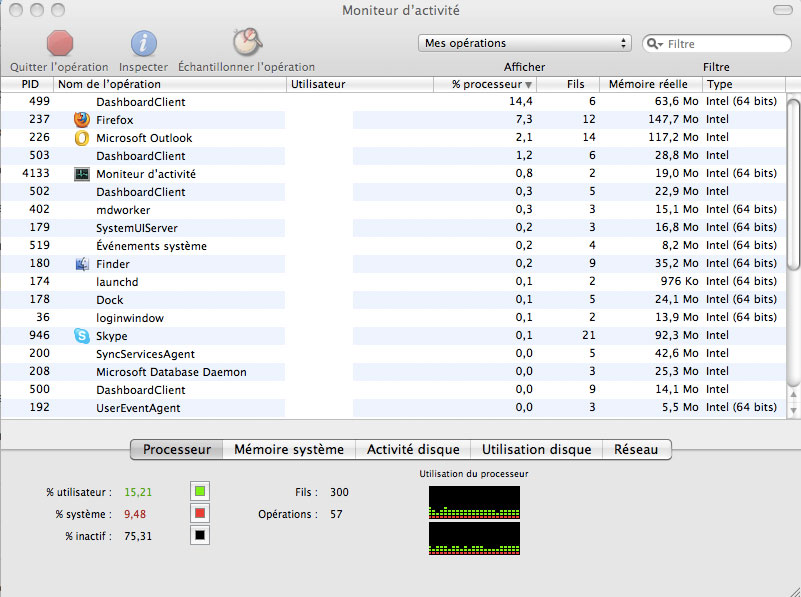Click the upper processor usage graph
801x597 pixels.
(x=475, y=503)
